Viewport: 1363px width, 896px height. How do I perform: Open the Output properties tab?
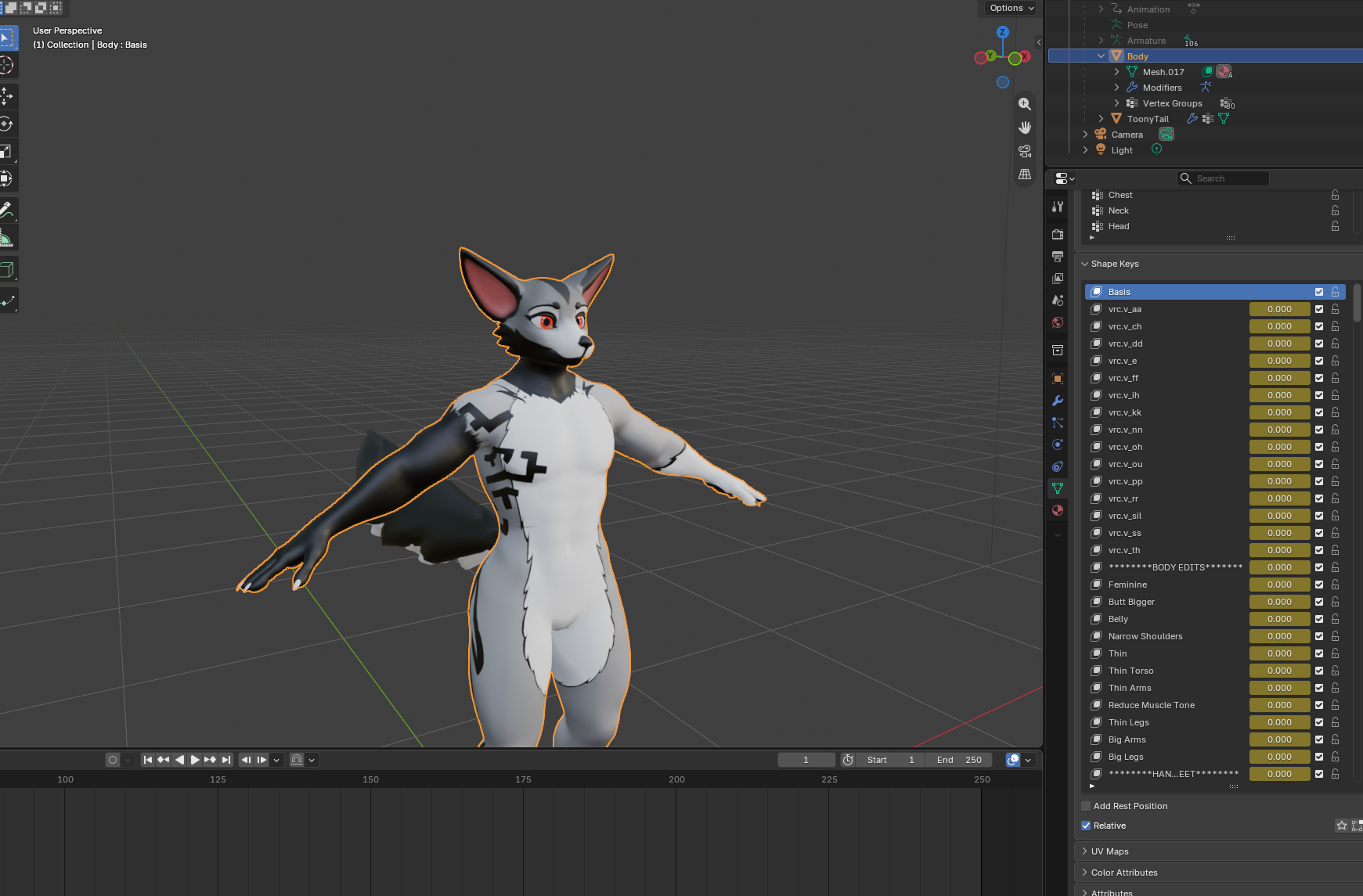click(1058, 256)
